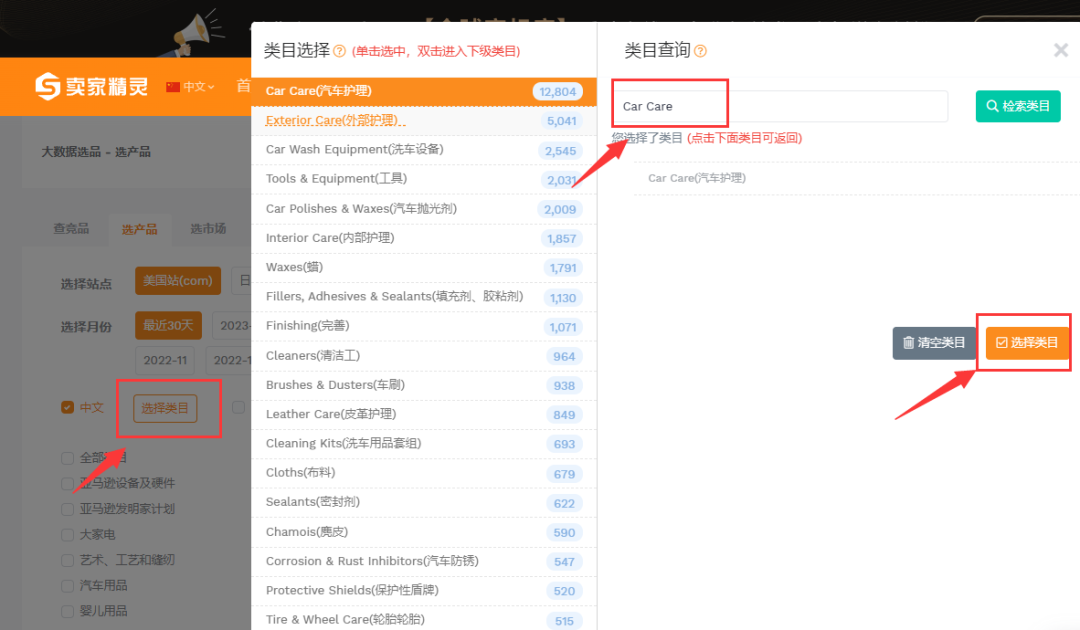Viewport: 1080px width, 630px height.
Task: Click the 最近30天 date range button
Action: tap(168, 325)
